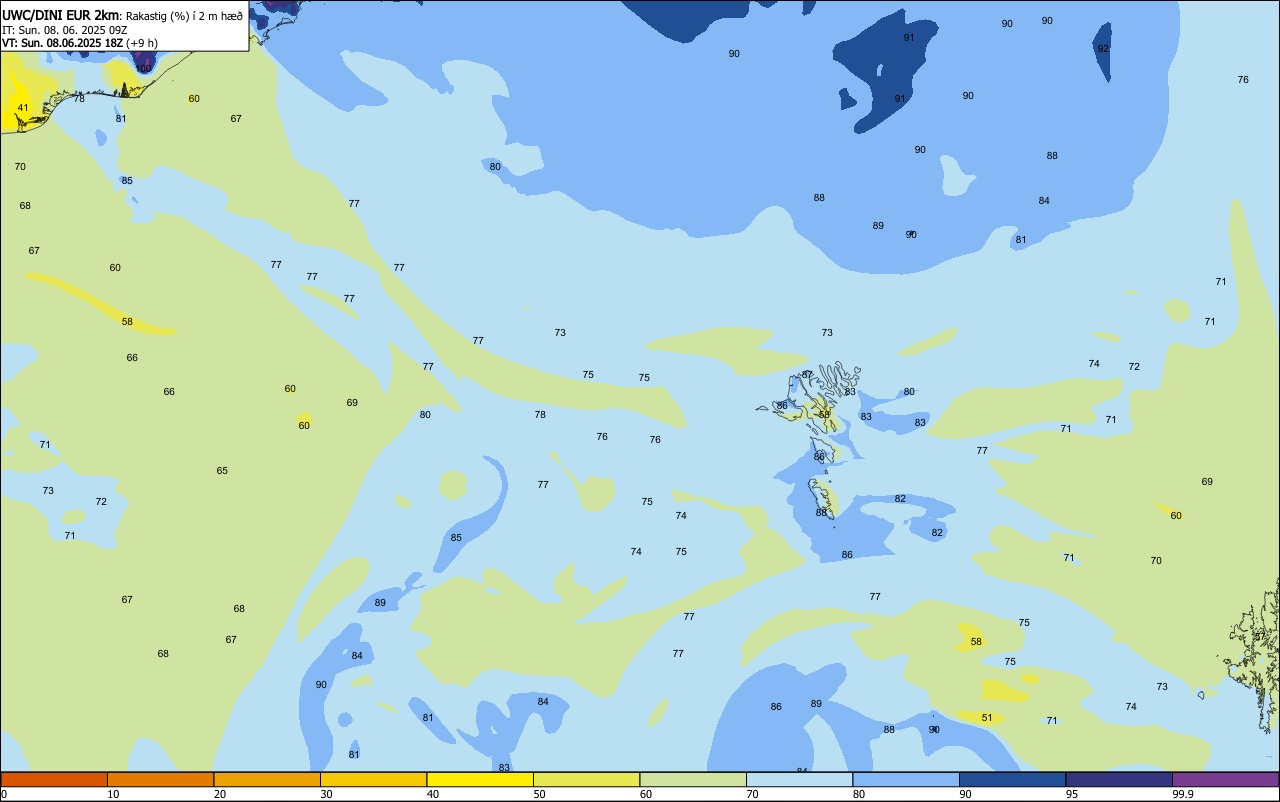
Task: Select the 'Rakastig (%) í 2 m hæð' parameter label
Action: click(x=184, y=16)
